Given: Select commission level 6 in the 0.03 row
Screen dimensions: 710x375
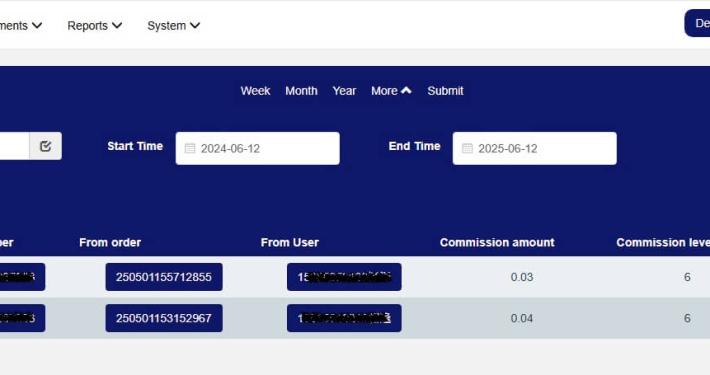Looking at the screenshot, I should pos(687,277).
